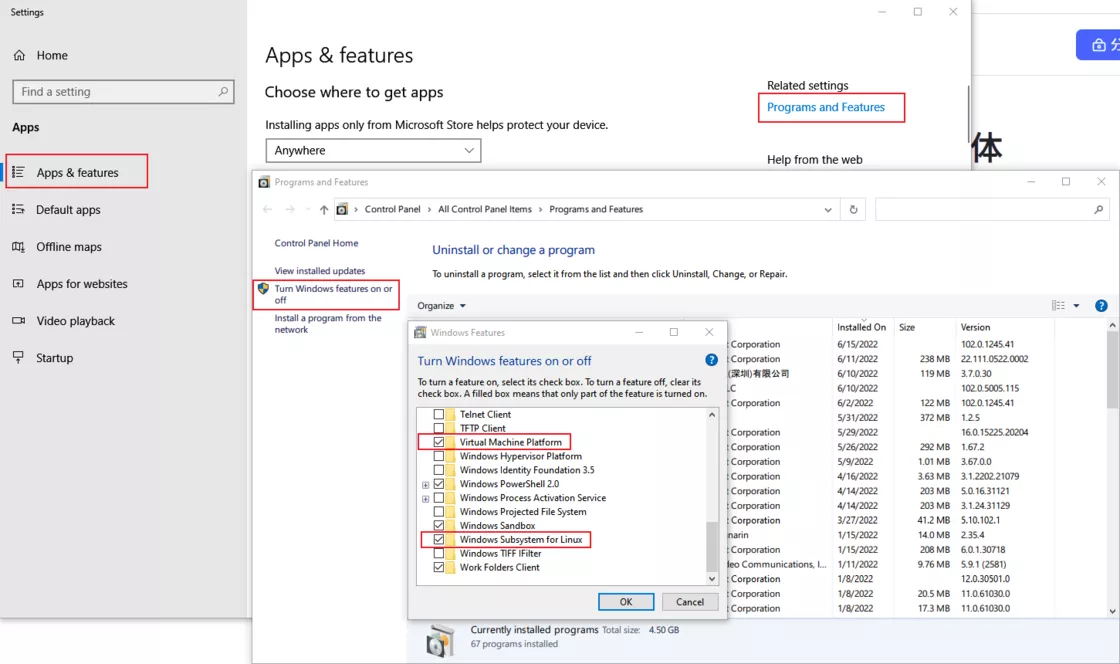Click the address bar location icon
Viewport: 1120px width, 664px height.
(342, 209)
